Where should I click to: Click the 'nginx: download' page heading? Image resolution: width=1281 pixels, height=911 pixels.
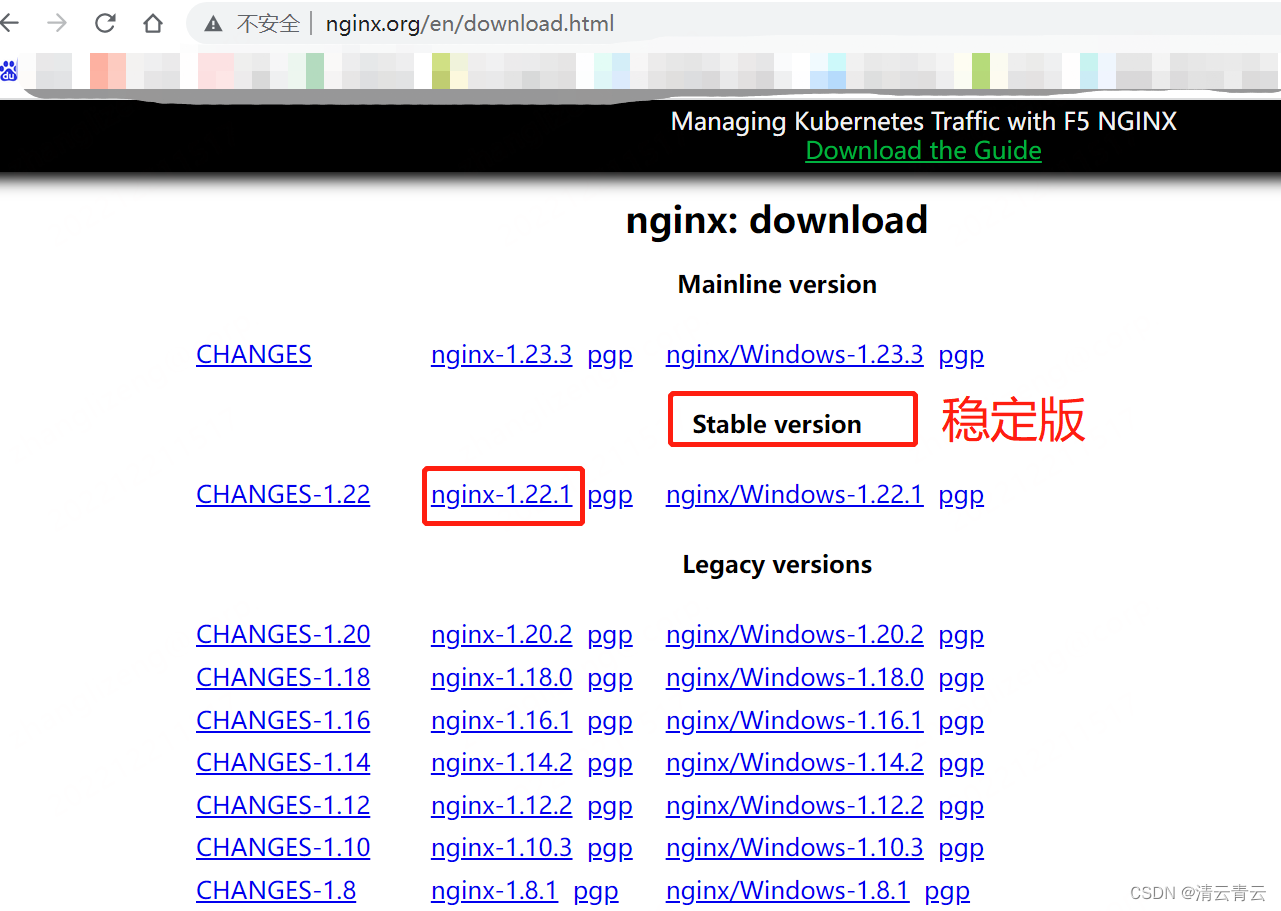[777, 221]
